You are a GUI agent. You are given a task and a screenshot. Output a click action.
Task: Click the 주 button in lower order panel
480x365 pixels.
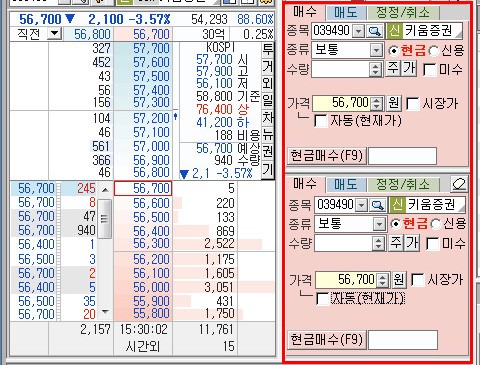(x=396, y=243)
